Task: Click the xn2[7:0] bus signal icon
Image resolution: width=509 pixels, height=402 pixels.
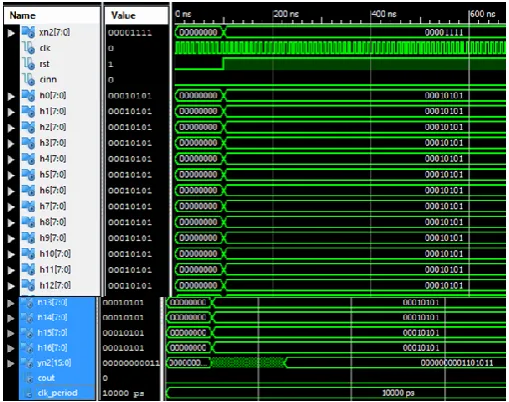Action: (28, 32)
